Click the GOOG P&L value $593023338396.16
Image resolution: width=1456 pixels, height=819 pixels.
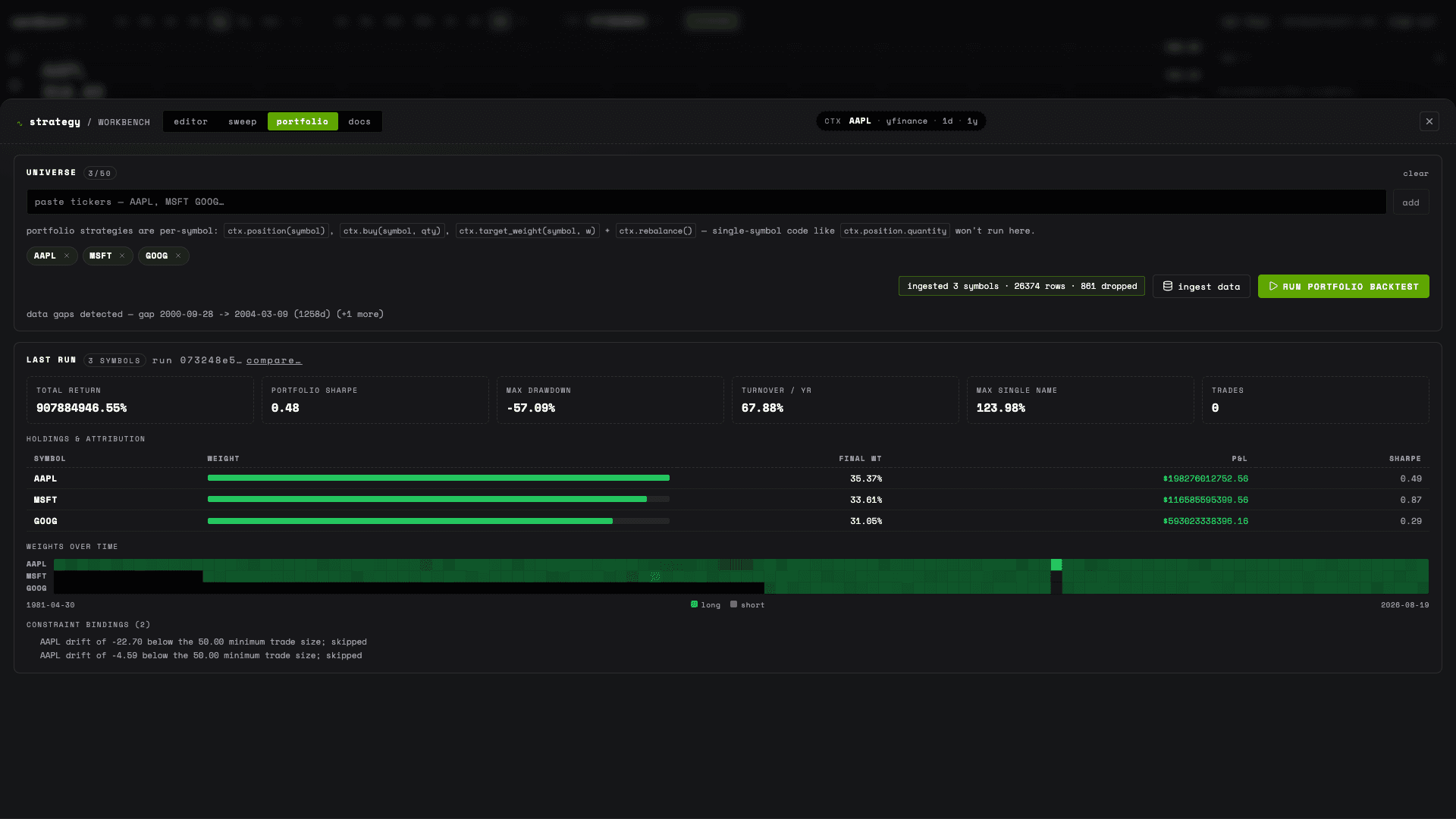[x=1205, y=521]
